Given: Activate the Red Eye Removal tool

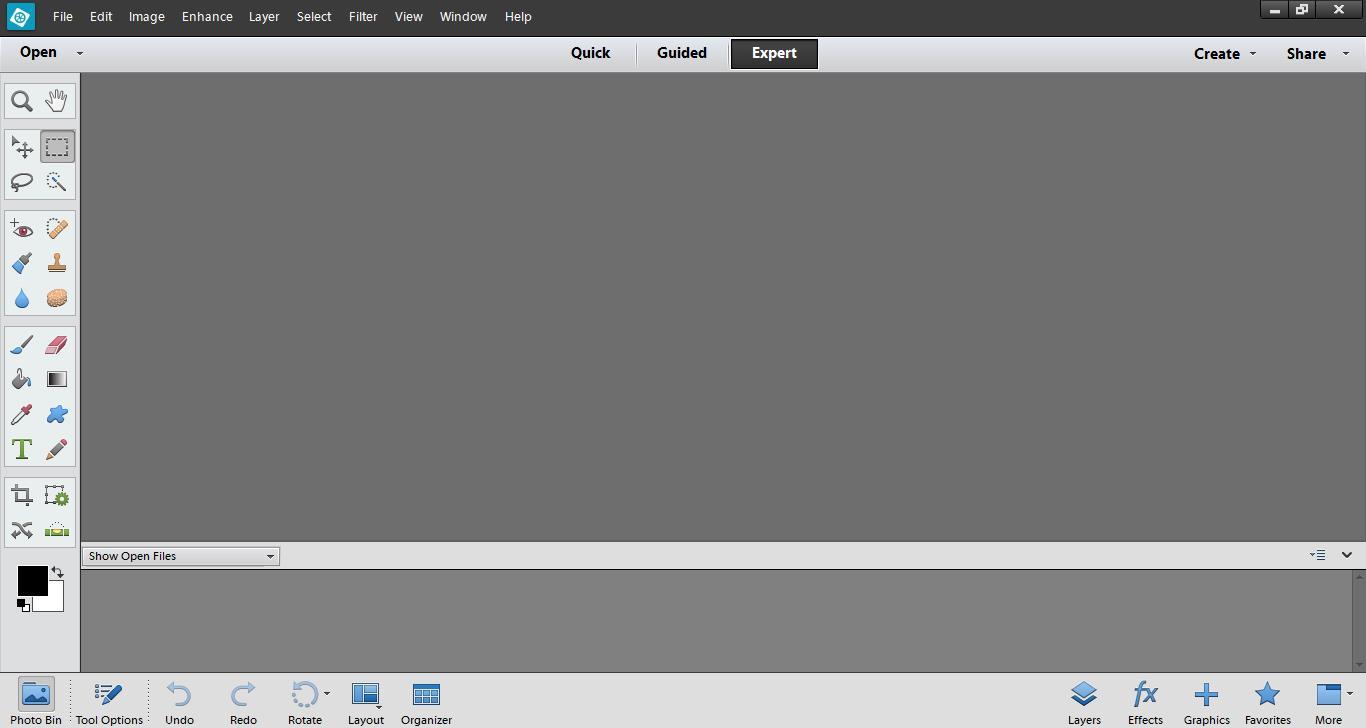Looking at the screenshot, I should click(21, 228).
